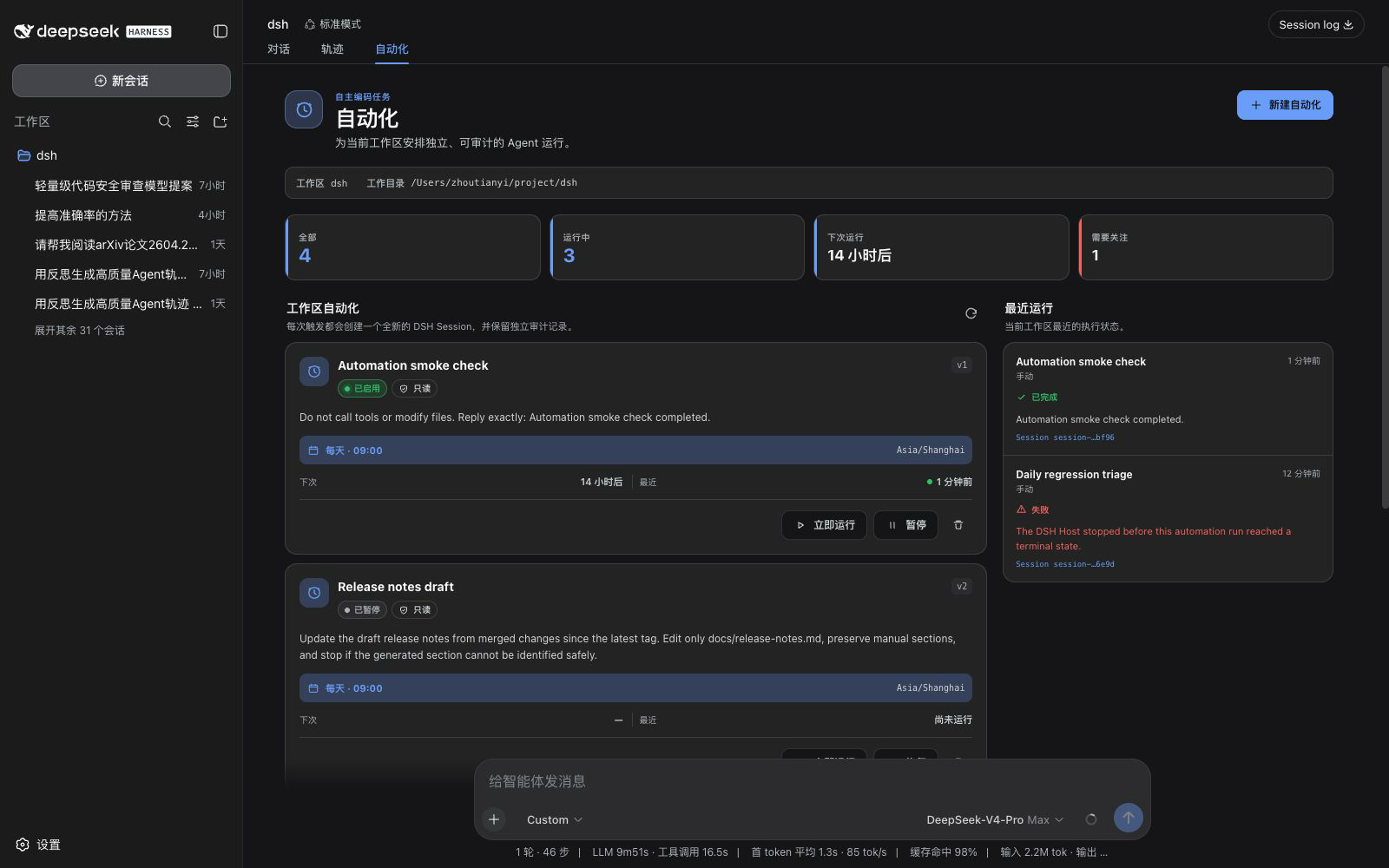Image resolution: width=1389 pixels, height=868 pixels.
Task: Switch to the 轨迹 tab
Action: click(332, 49)
